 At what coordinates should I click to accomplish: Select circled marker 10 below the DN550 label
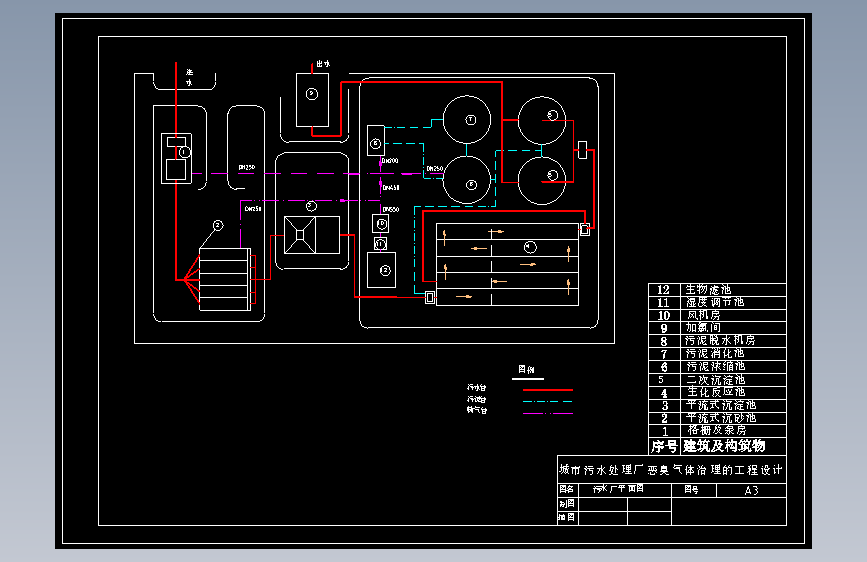(382, 223)
